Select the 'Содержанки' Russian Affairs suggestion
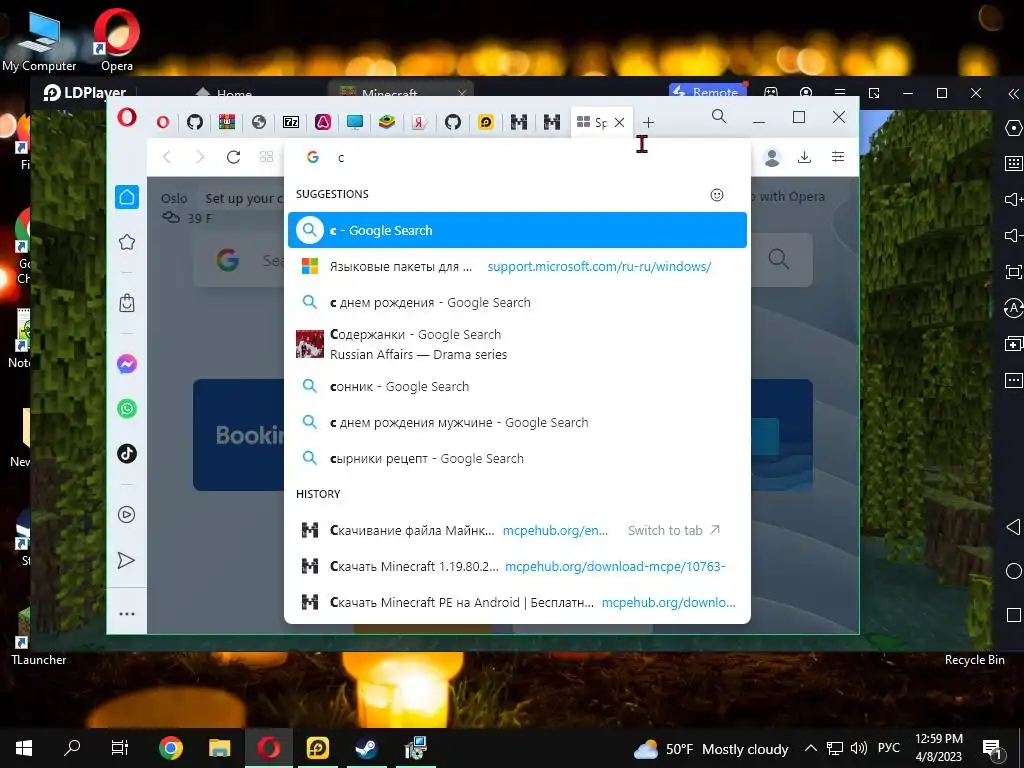 (x=517, y=344)
